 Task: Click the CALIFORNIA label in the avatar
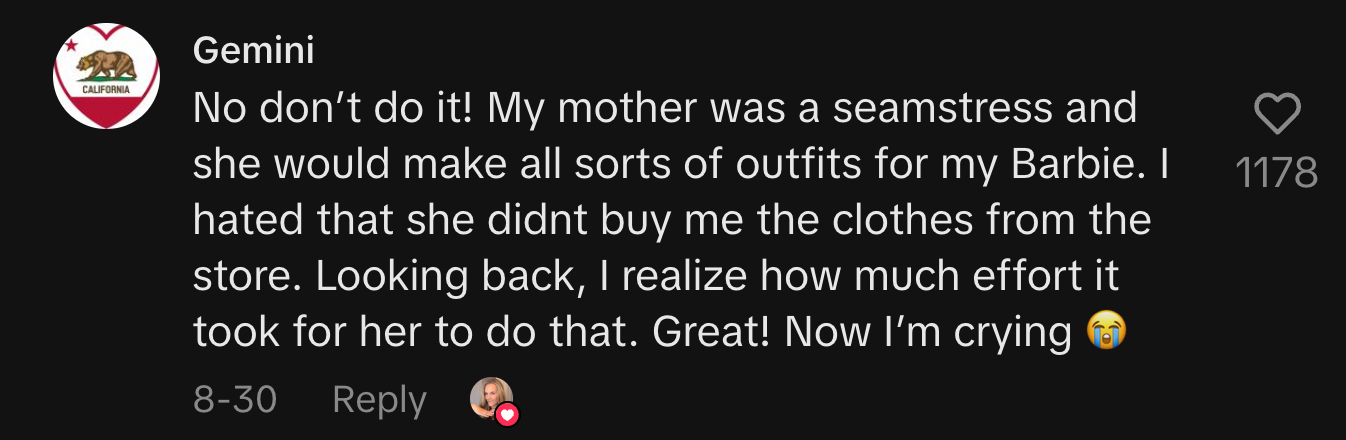pyautogui.click(x=106, y=90)
